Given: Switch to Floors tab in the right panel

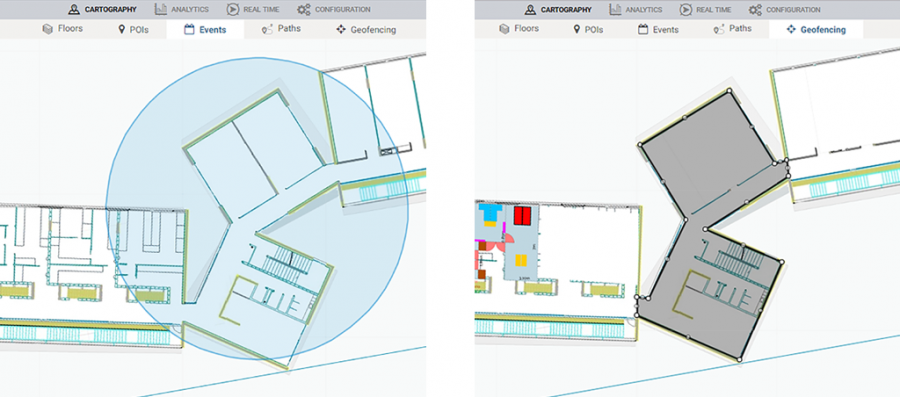Looking at the screenshot, I should [518, 29].
